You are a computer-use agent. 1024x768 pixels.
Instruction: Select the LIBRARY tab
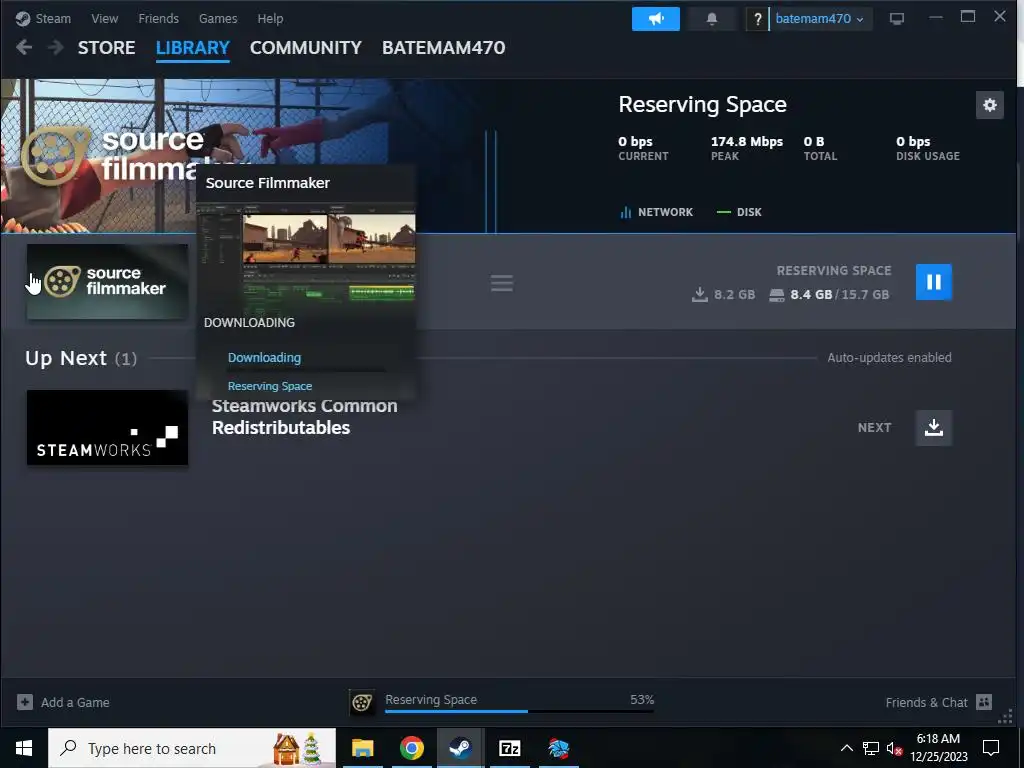point(193,48)
